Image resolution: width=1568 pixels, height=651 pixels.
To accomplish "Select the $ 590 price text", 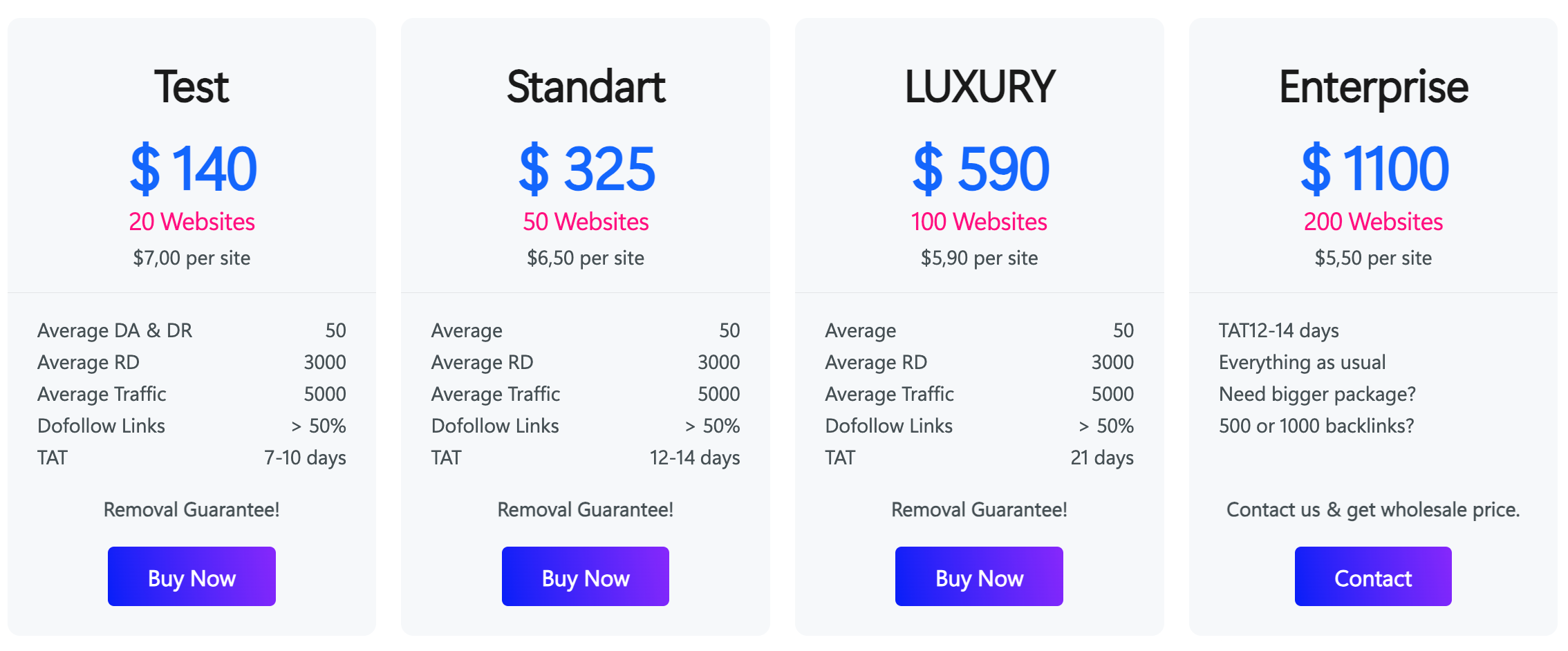I will 980,169.
